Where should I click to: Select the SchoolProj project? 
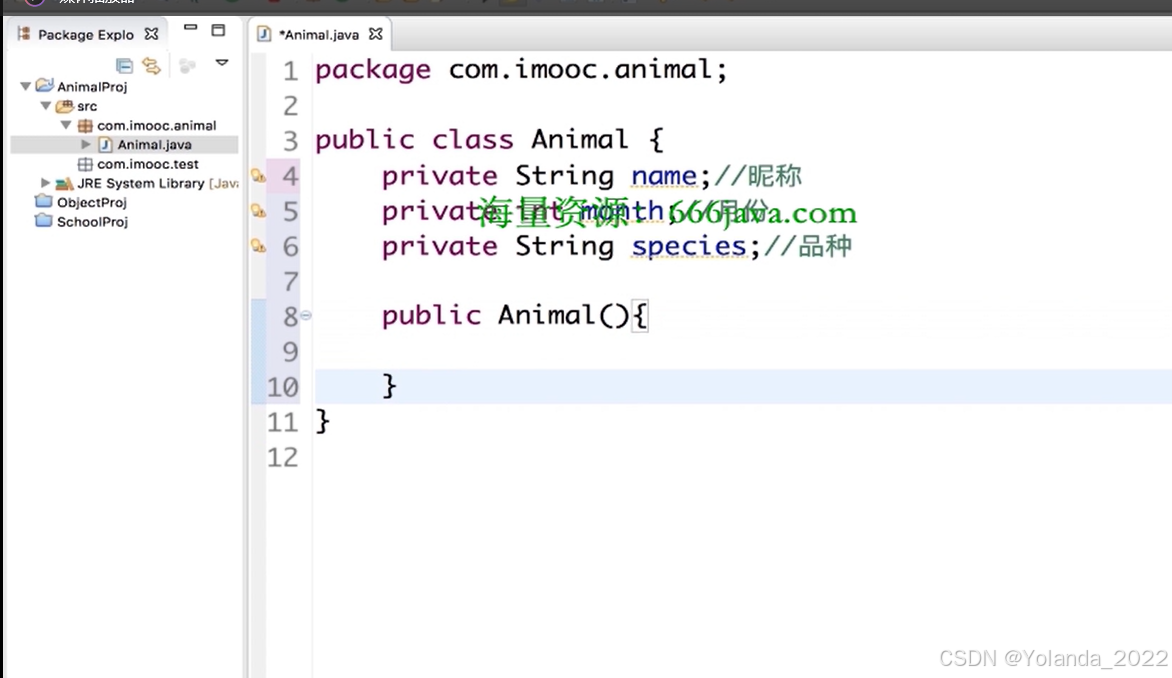93,222
